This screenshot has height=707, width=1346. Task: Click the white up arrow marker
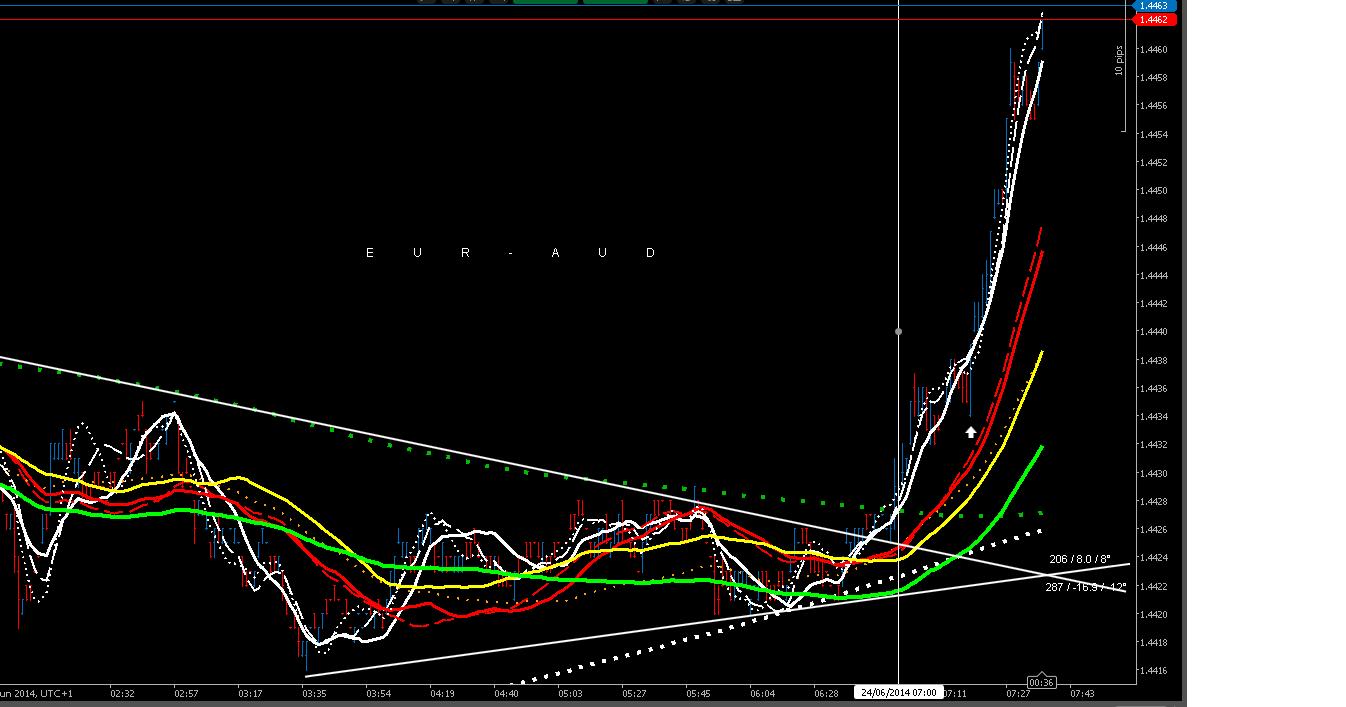[x=970, y=432]
